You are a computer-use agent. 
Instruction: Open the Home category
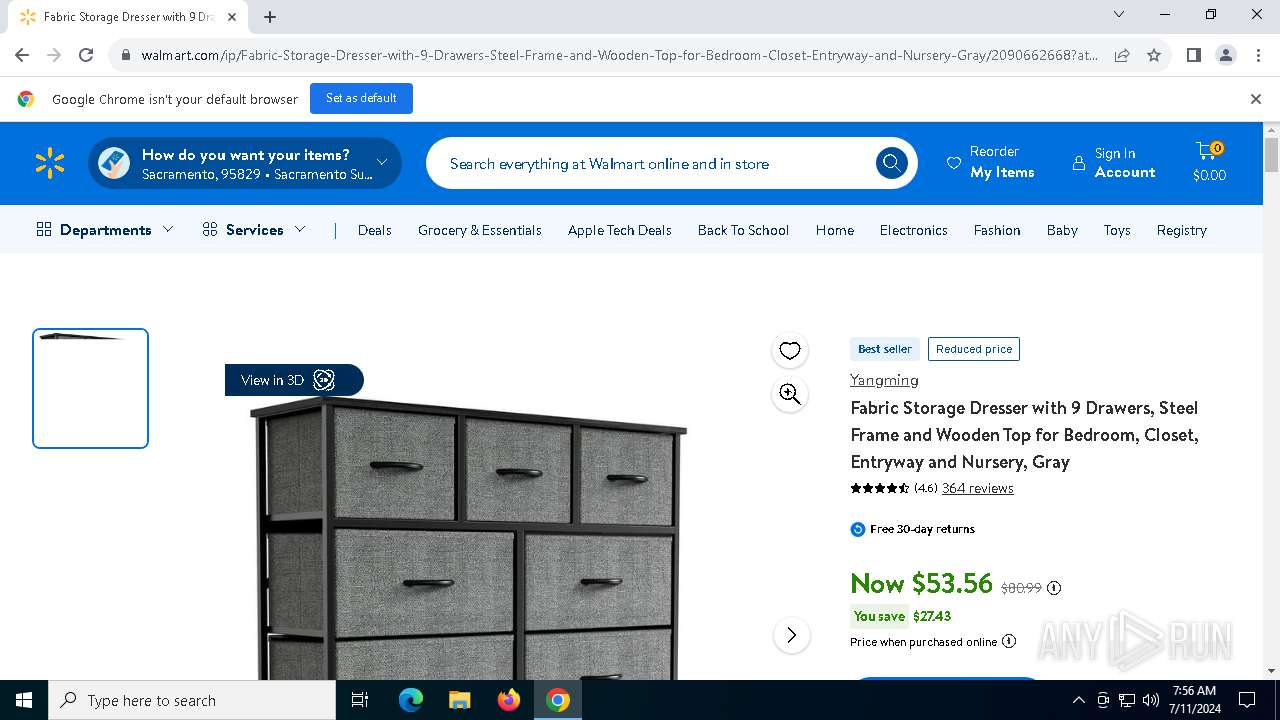835,230
